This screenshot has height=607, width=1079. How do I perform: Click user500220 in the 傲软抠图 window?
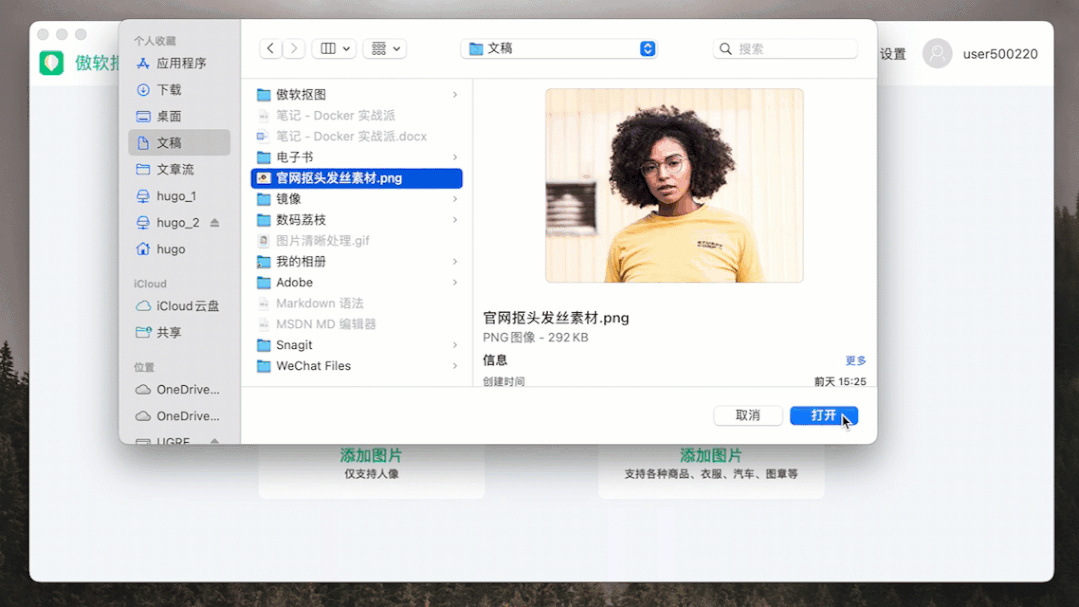[x=1000, y=54]
